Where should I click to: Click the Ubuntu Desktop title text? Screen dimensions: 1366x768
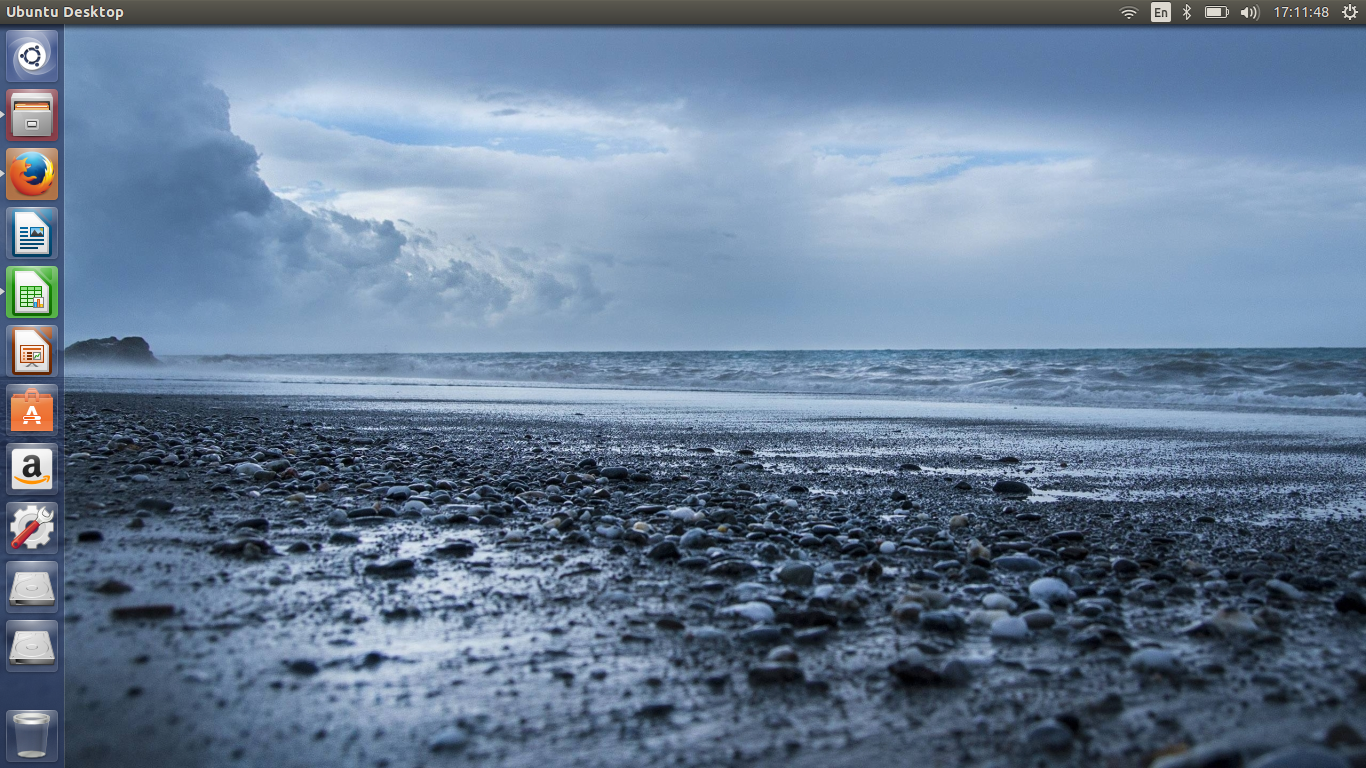[65, 12]
